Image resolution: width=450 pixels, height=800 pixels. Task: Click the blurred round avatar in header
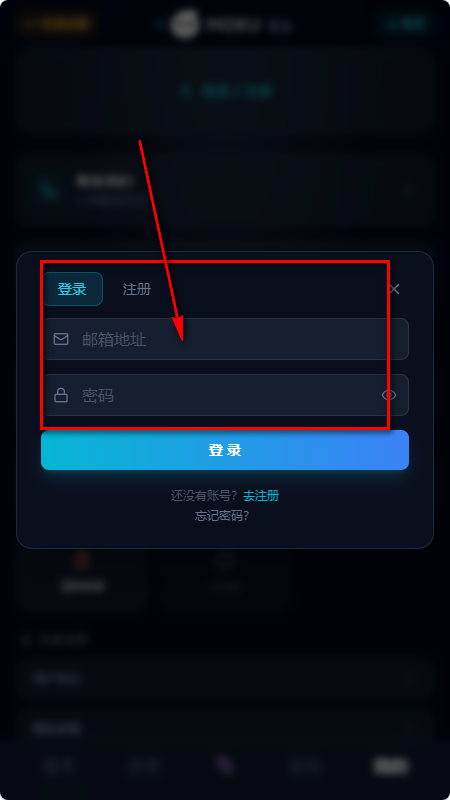click(x=184, y=24)
